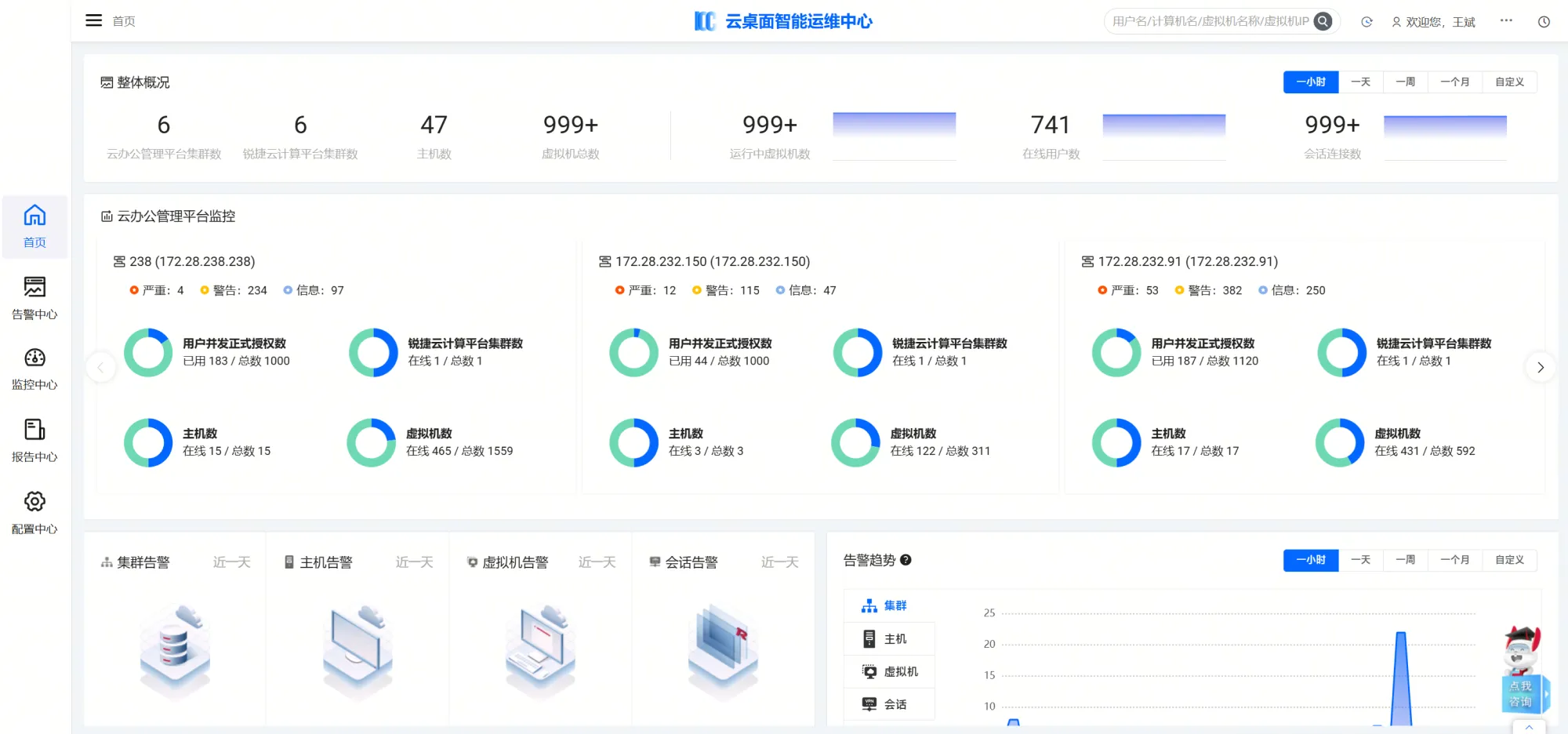Toggle the hamburger menu to collapse sidebar

[93, 20]
